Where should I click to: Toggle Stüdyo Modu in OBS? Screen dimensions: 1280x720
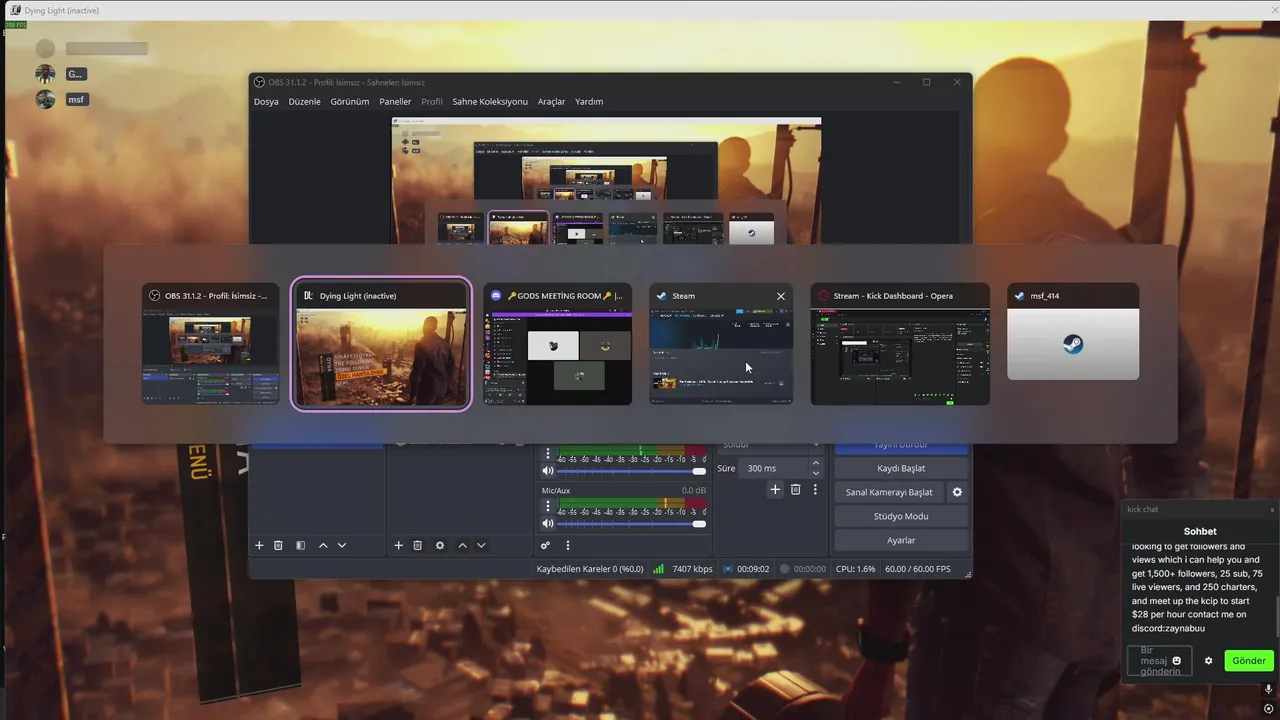[901, 516]
